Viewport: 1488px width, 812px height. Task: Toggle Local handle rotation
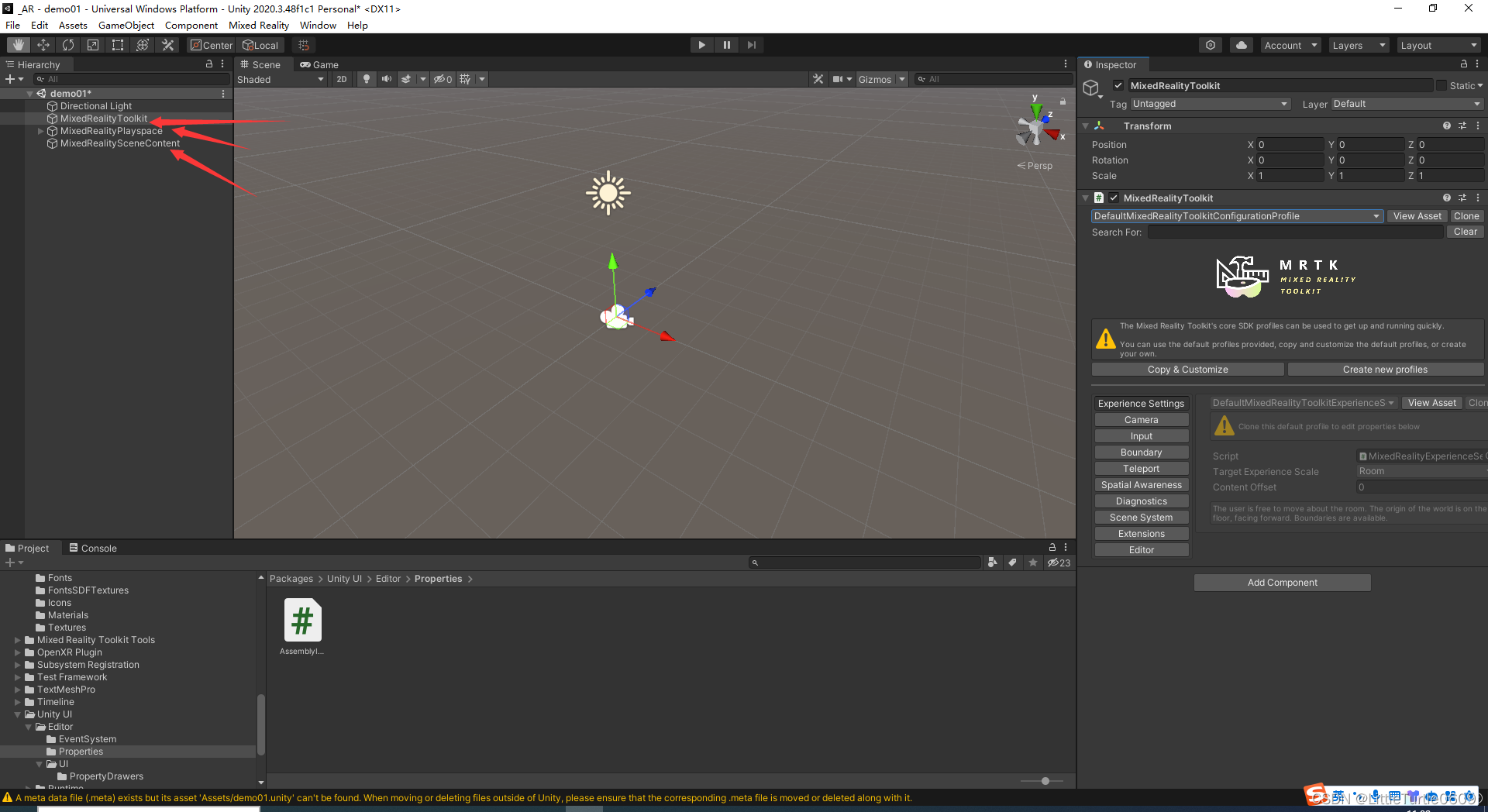260,45
